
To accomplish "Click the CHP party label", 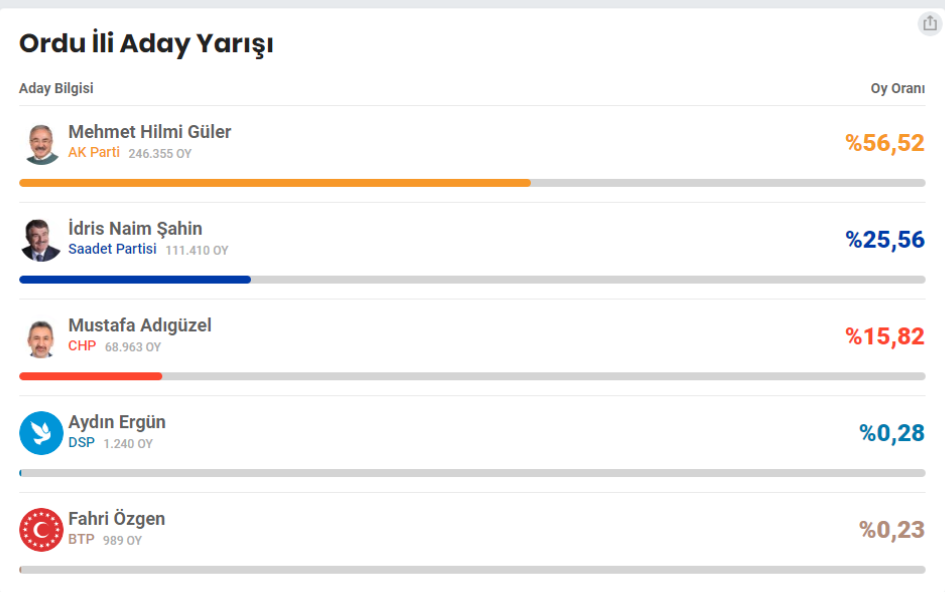I will (x=82, y=346).
